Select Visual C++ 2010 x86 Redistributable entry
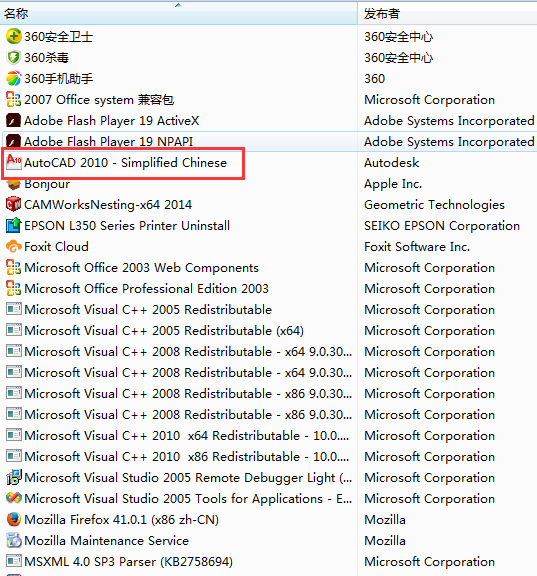 pyautogui.click(x=187, y=457)
